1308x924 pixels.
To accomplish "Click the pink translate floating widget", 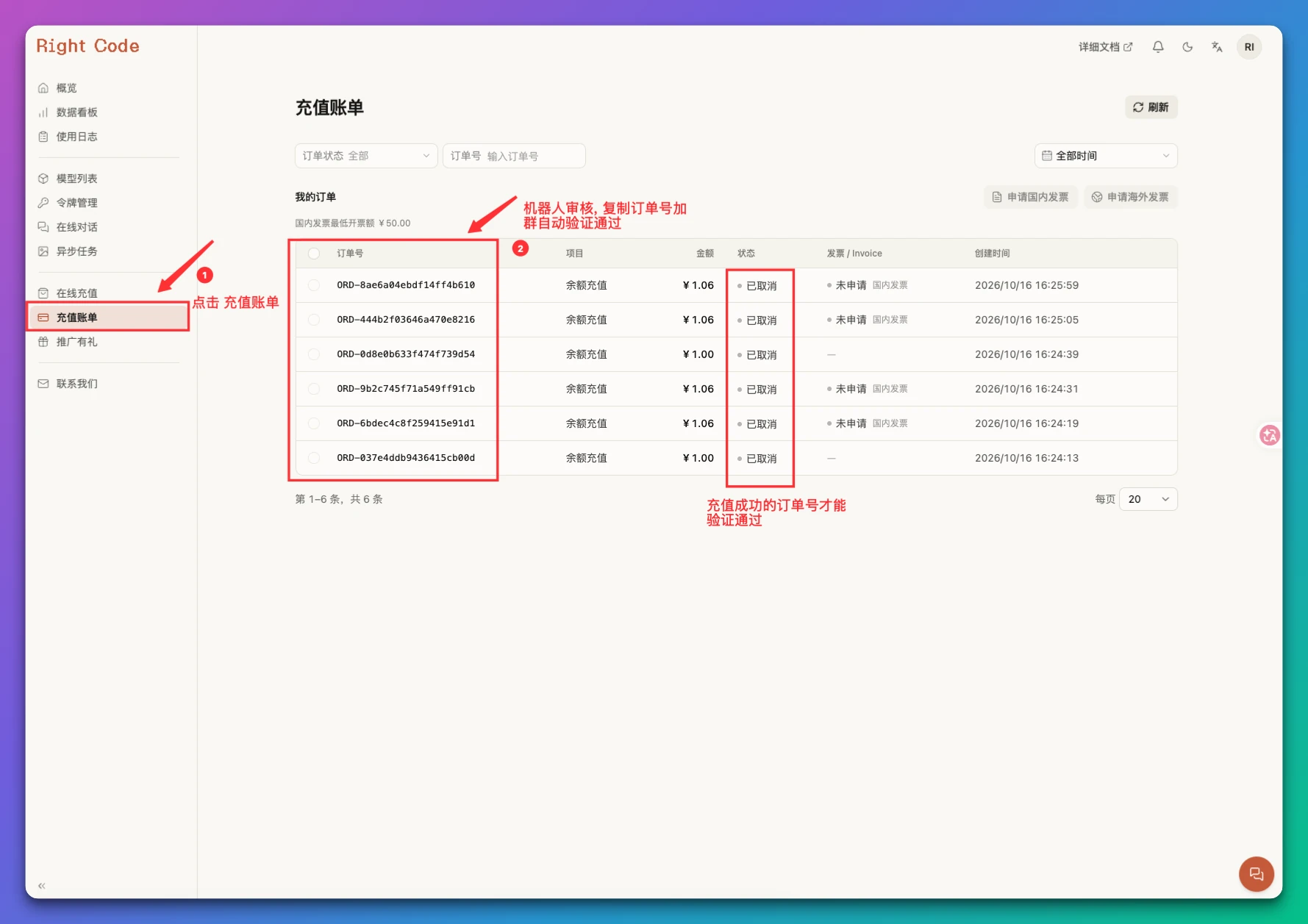I will [x=1270, y=435].
